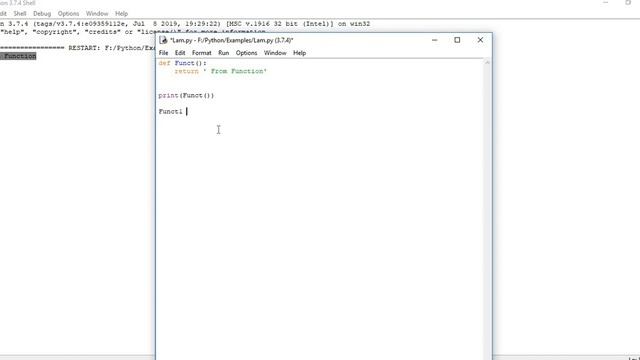Maximize the Lam.py editor window
Viewport: 640px width, 360px height.
click(457, 40)
